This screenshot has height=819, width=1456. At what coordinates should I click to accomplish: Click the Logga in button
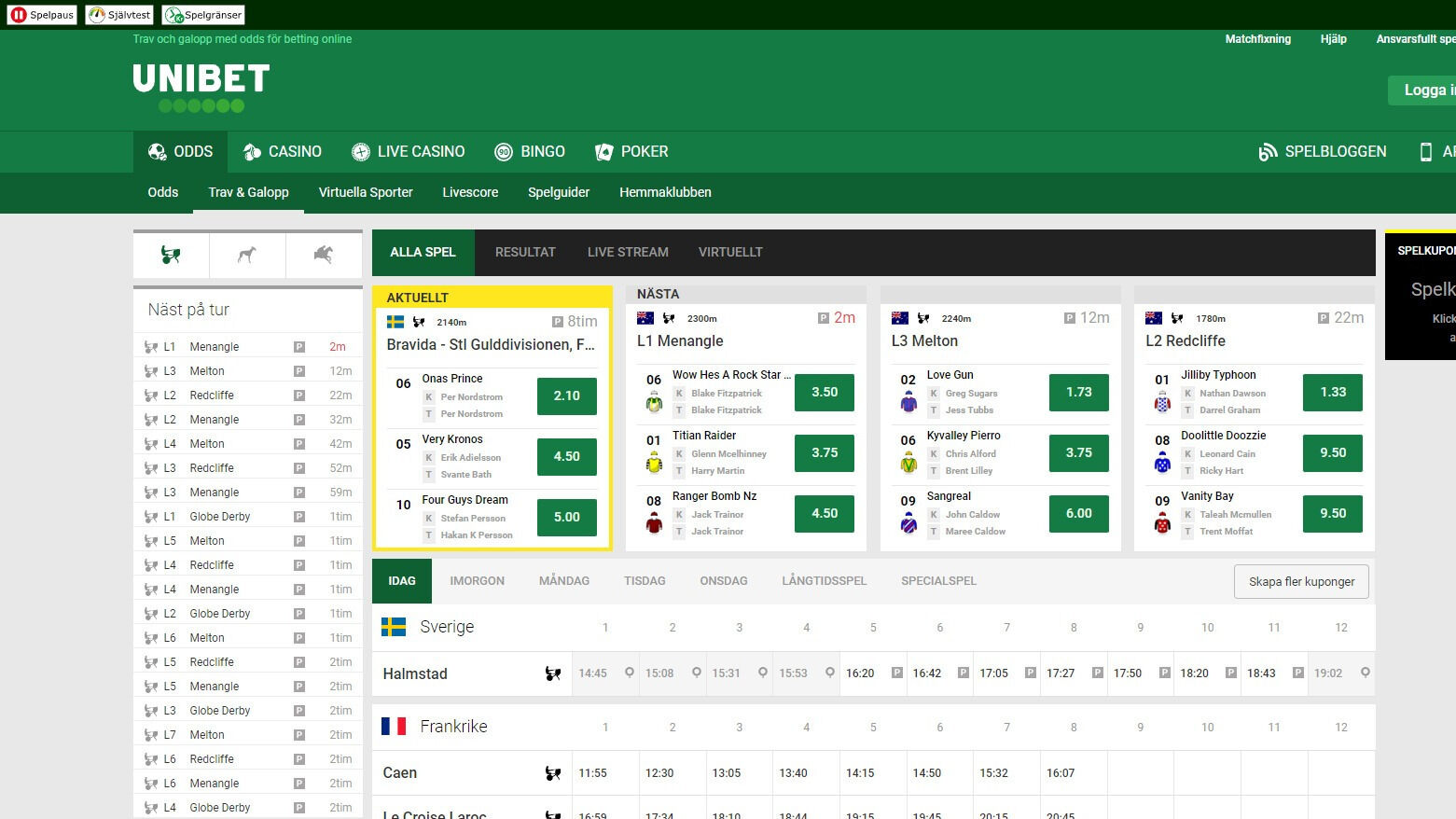coord(1422,90)
